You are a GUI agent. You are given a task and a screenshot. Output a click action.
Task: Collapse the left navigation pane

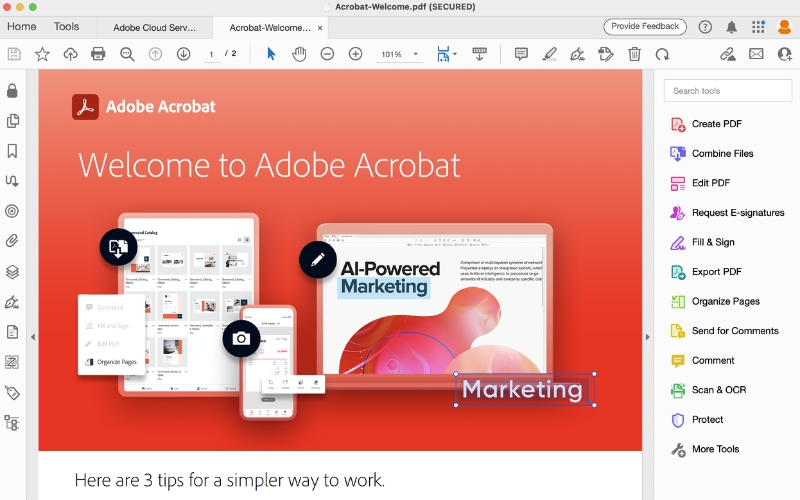pyautogui.click(x=33, y=337)
